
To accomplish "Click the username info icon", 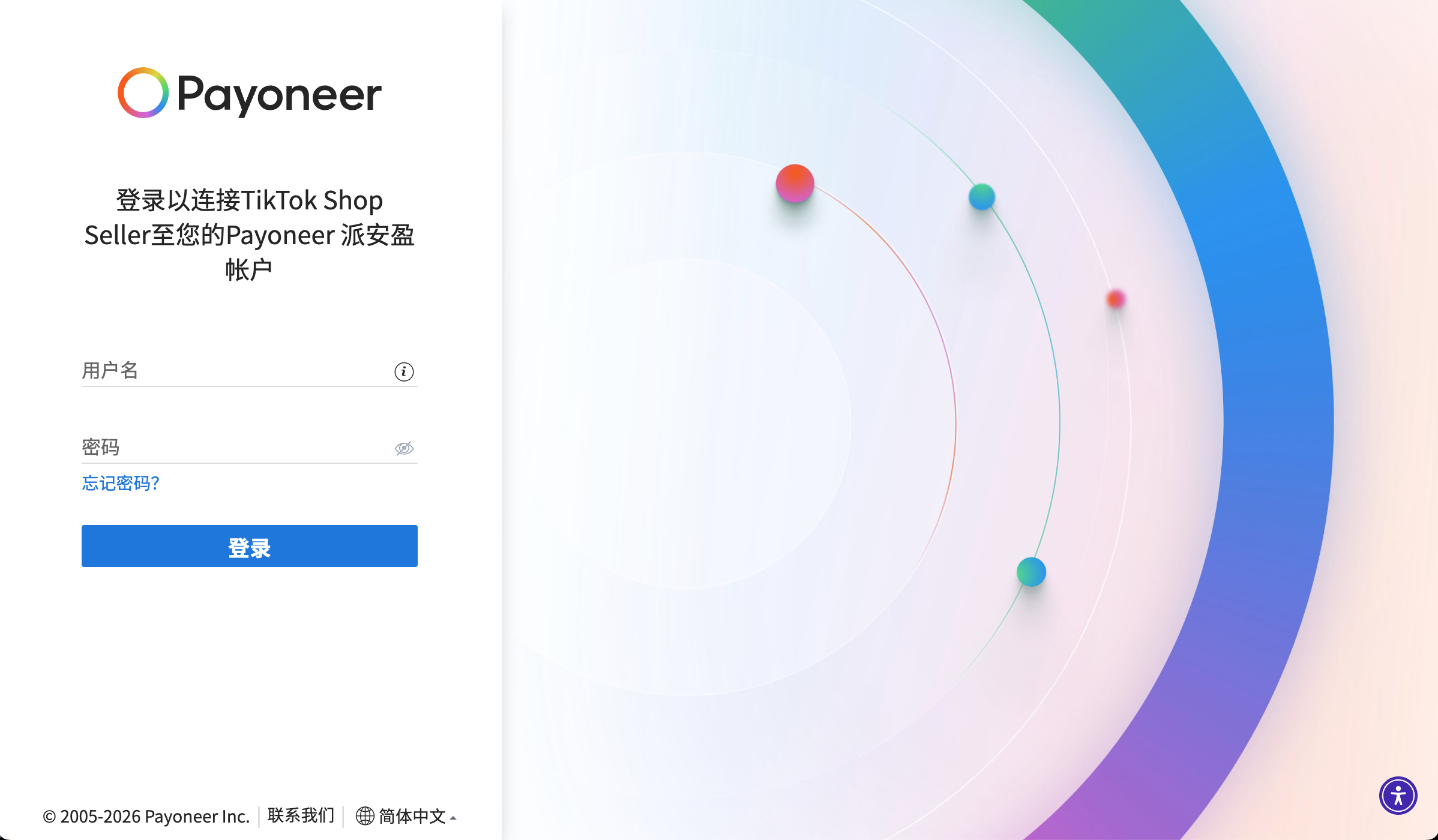I will [x=404, y=372].
